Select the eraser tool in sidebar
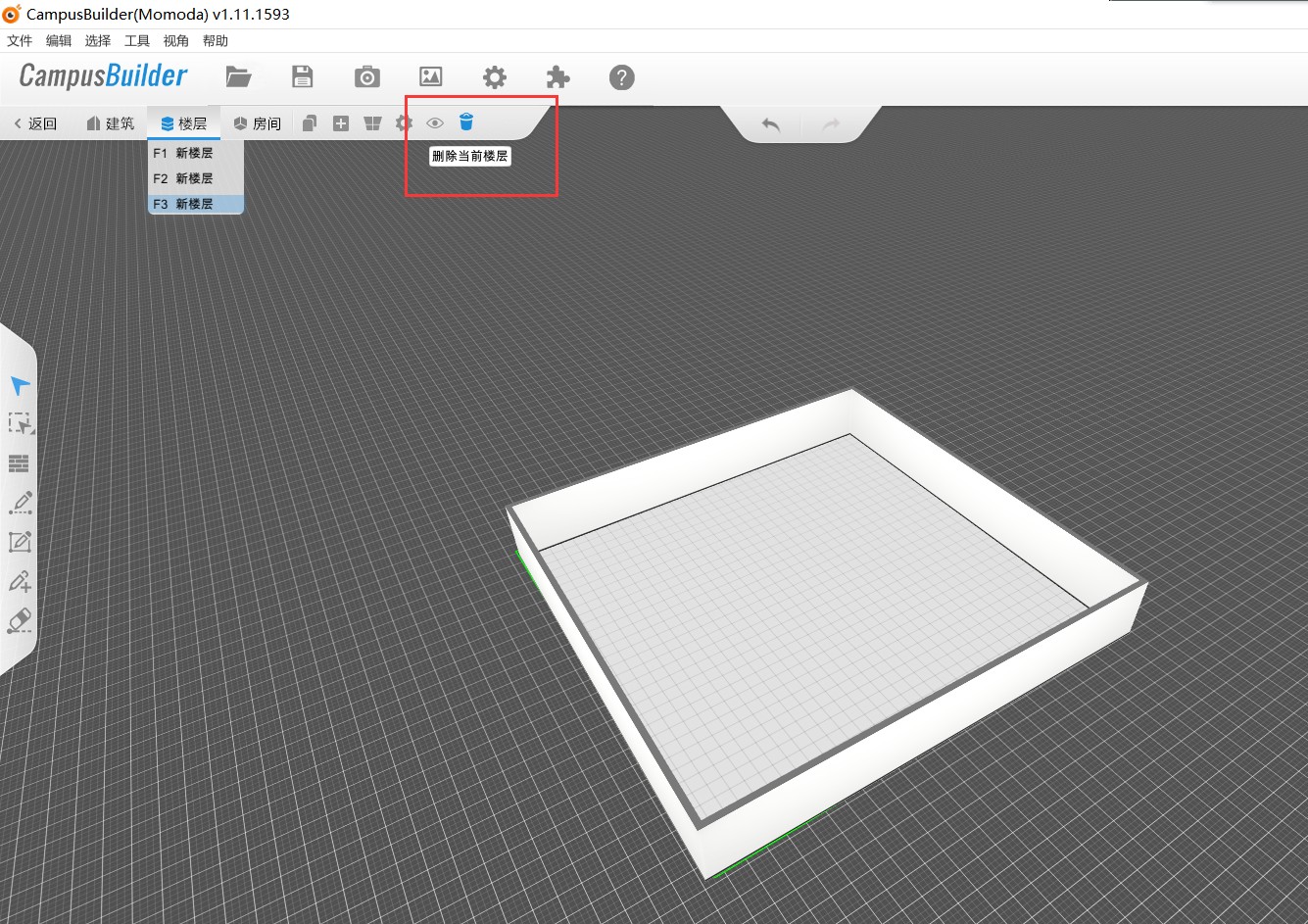 pos(20,621)
